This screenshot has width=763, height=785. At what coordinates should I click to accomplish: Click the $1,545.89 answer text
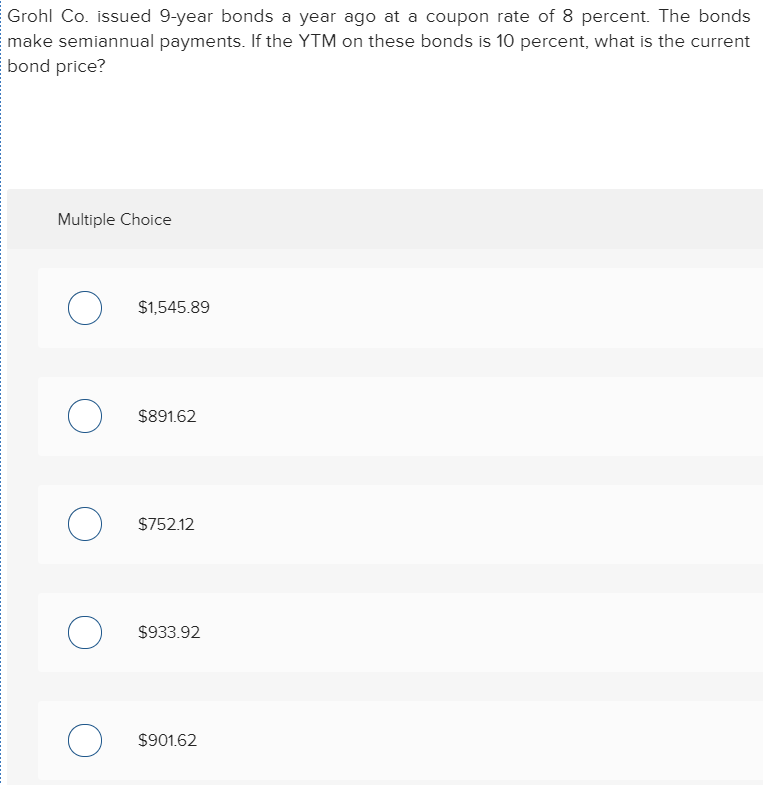click(173, 308)
